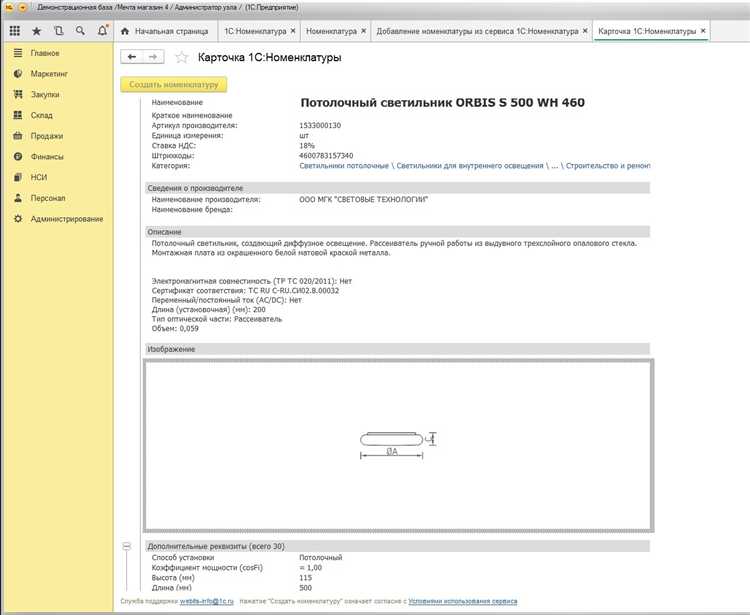Open Favorites star in top toolbar
The height and width of the screenshot is (615, 750).
36,31
